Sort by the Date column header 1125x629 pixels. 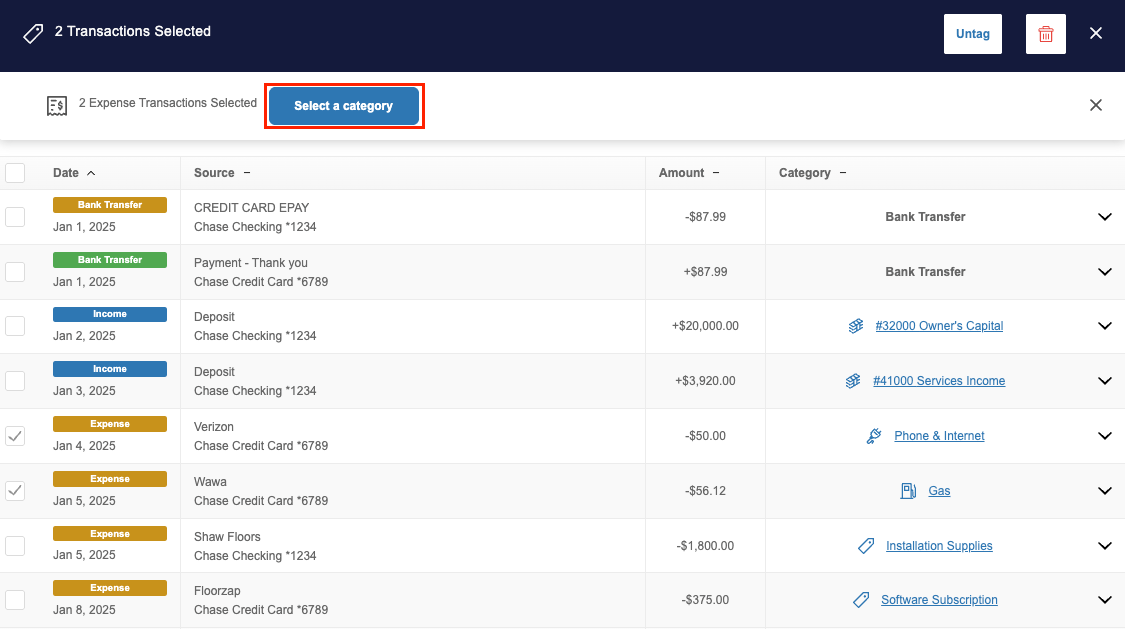click(66, 173)
